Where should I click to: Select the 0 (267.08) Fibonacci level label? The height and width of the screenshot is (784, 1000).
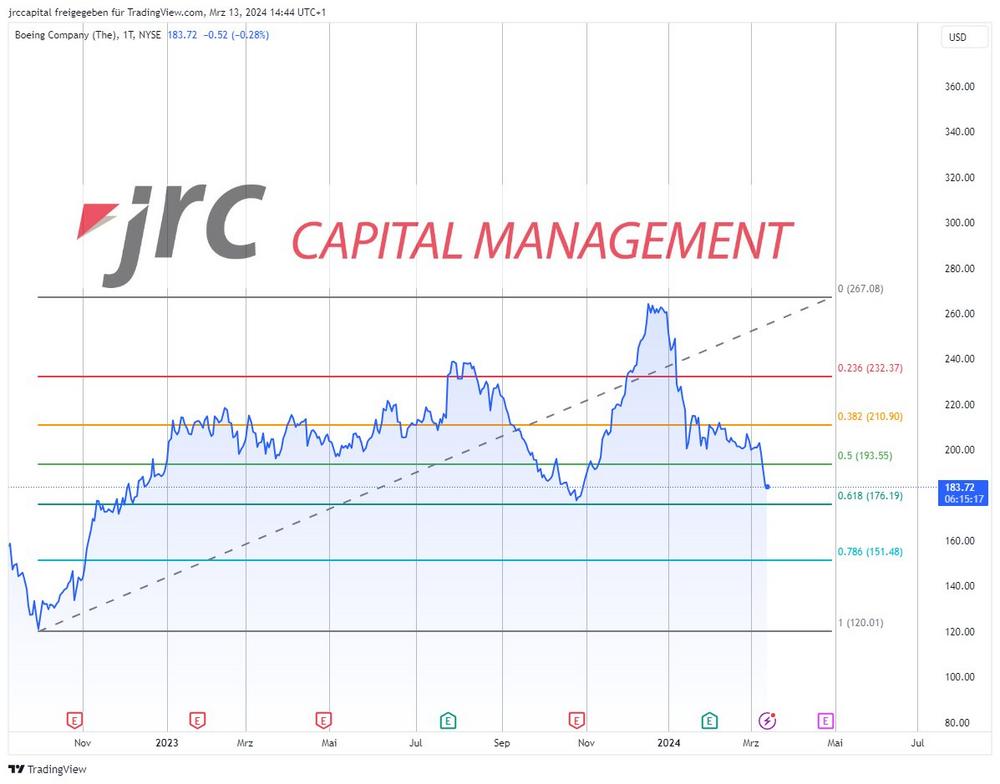coord(860,289)
